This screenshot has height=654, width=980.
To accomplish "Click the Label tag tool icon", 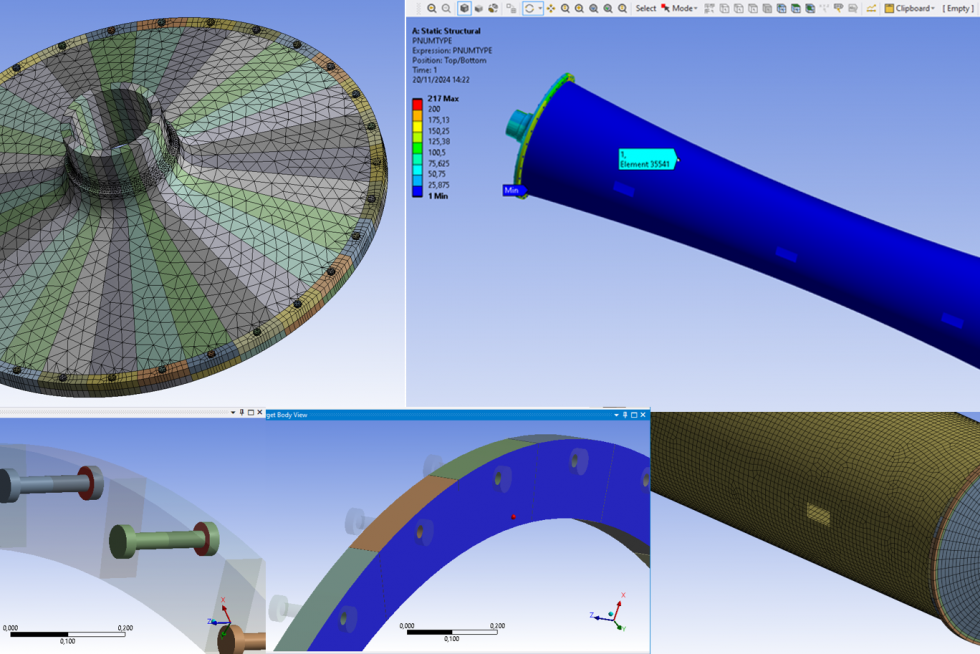I will (x=839, y=8).
